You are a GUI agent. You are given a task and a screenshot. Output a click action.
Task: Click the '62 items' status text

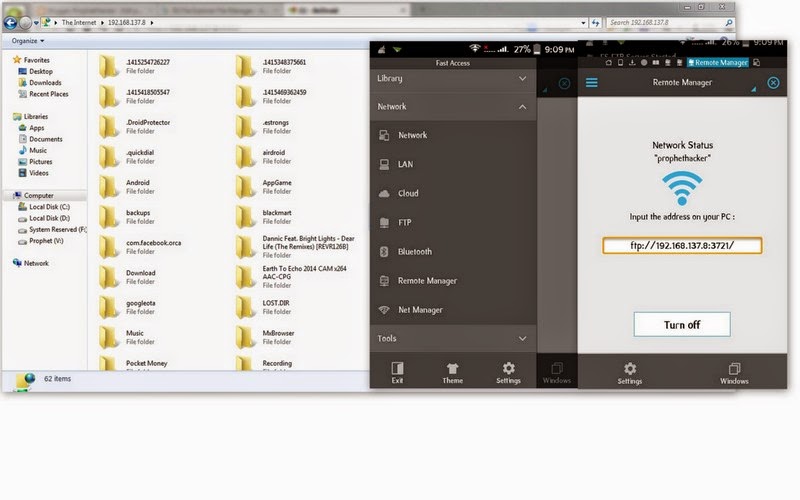click(x=58, y=379)
